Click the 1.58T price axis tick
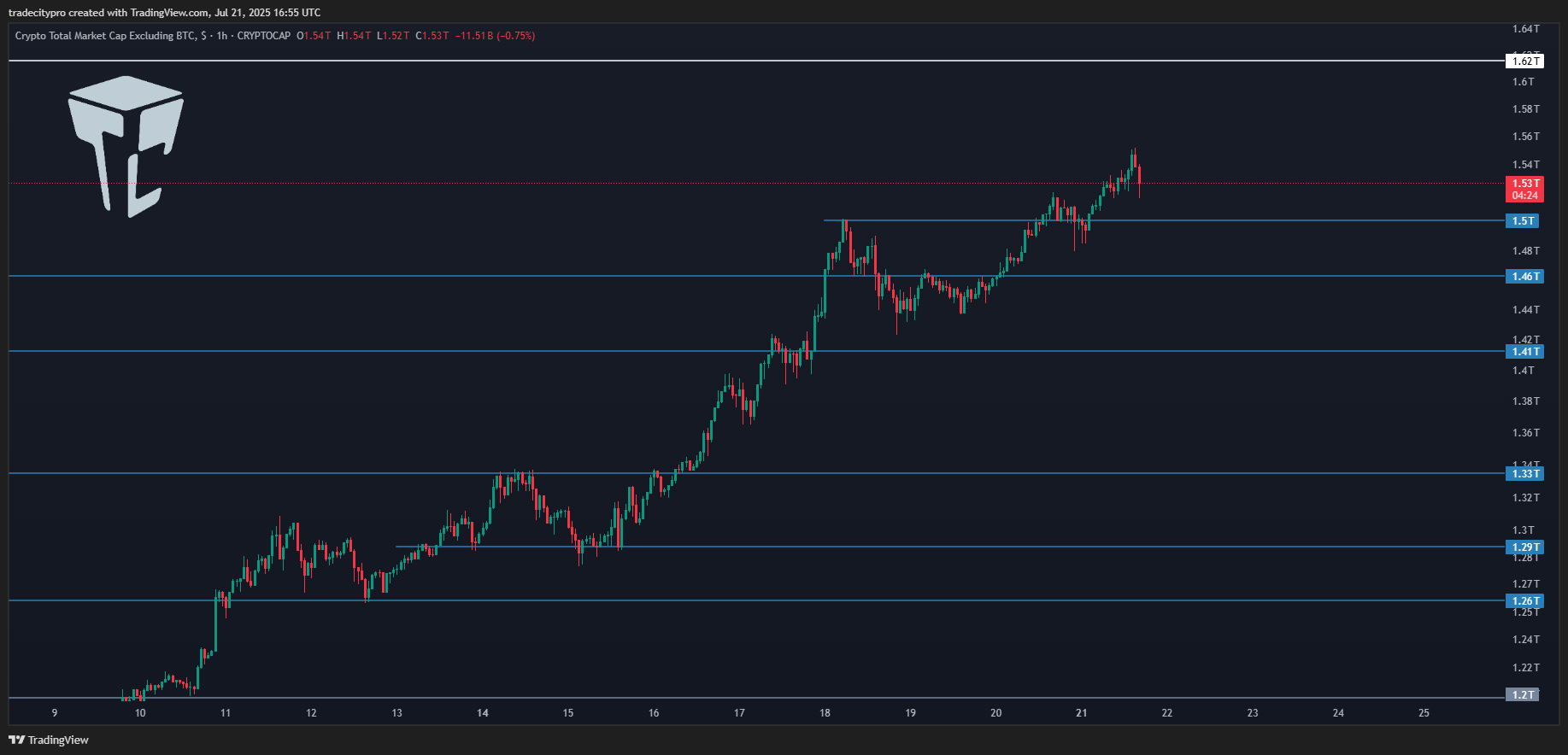Viewport: 1568px width, 755px height. tap(1525, 108)
